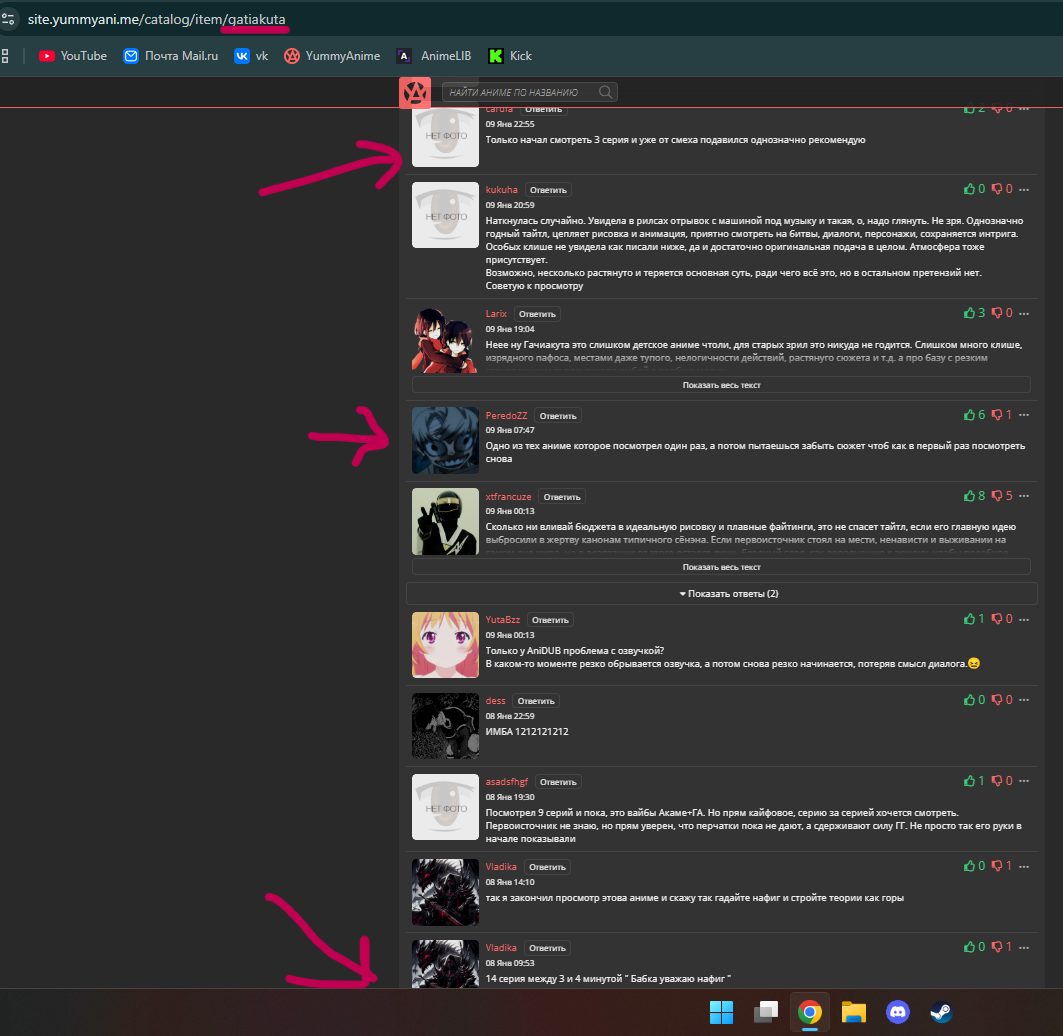Screen dimensions: 1063x1036
Task: Open xtfrancuze's profile via username
Action: [x=508, y=497]
